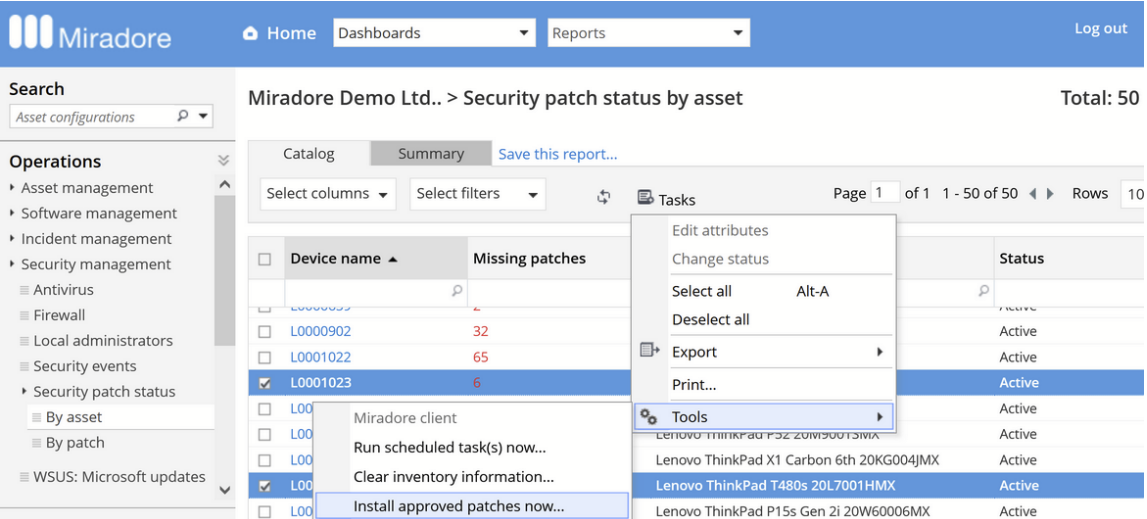Image resolution: width=1147 pixels, height=519 pixels.
Task: Click Log out
Action: coord(1100,29)
